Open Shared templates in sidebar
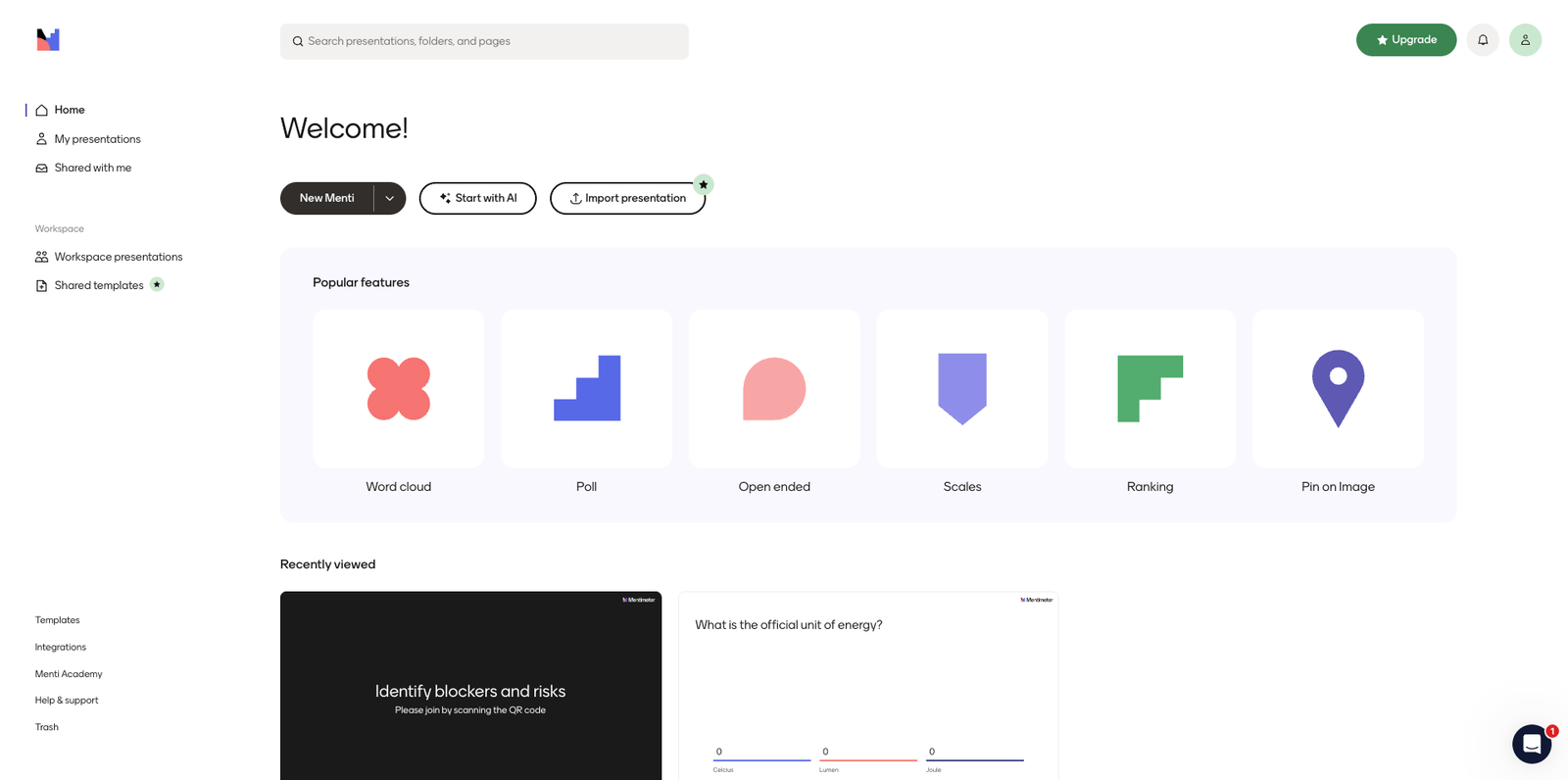The width and height of the screenshot is (1568, 780). [x=99, y=285]
